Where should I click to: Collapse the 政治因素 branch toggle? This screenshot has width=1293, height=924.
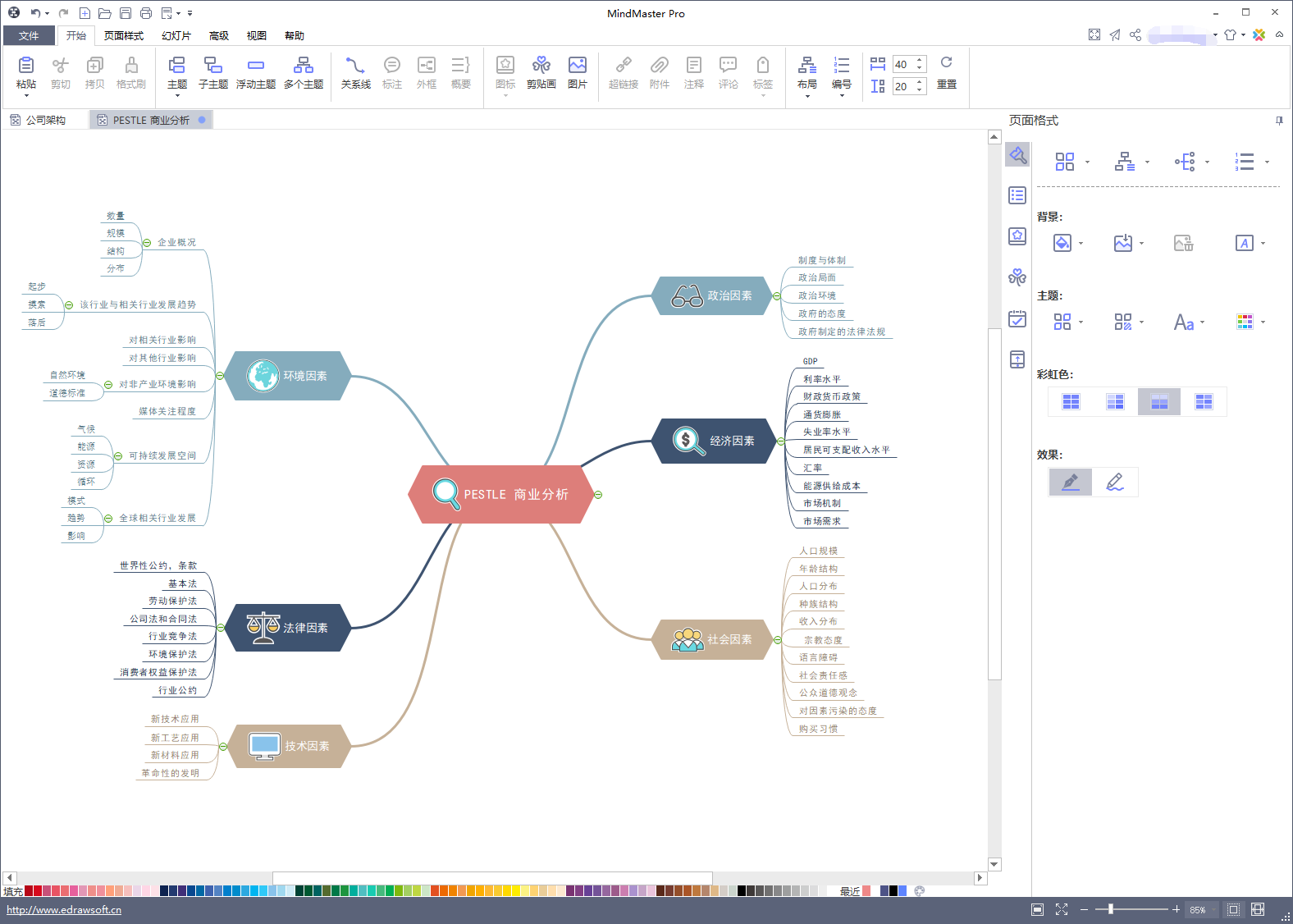coord(776,296)
